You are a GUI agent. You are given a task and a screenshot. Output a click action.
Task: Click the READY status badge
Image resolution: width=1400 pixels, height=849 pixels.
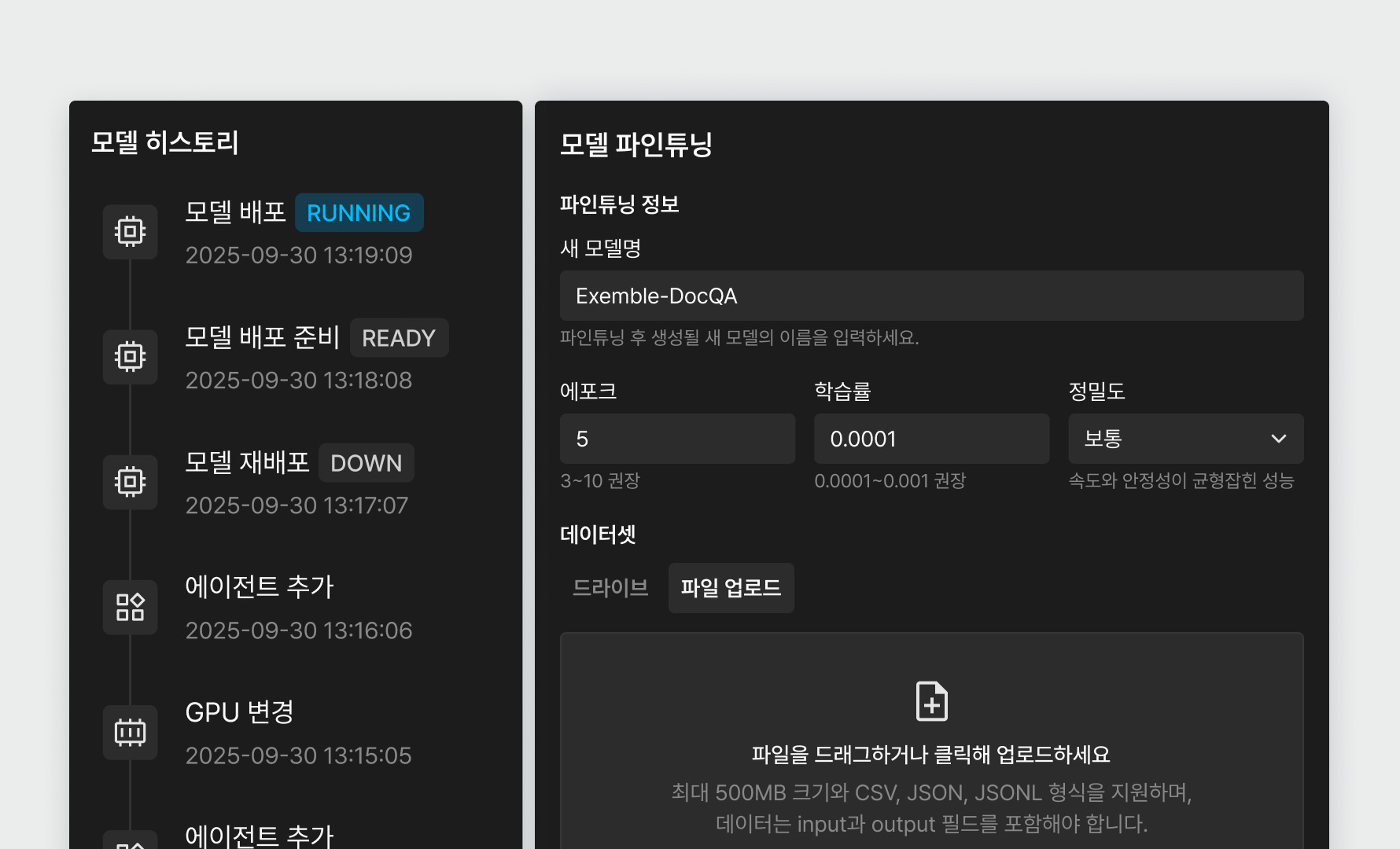click(399, 338)
